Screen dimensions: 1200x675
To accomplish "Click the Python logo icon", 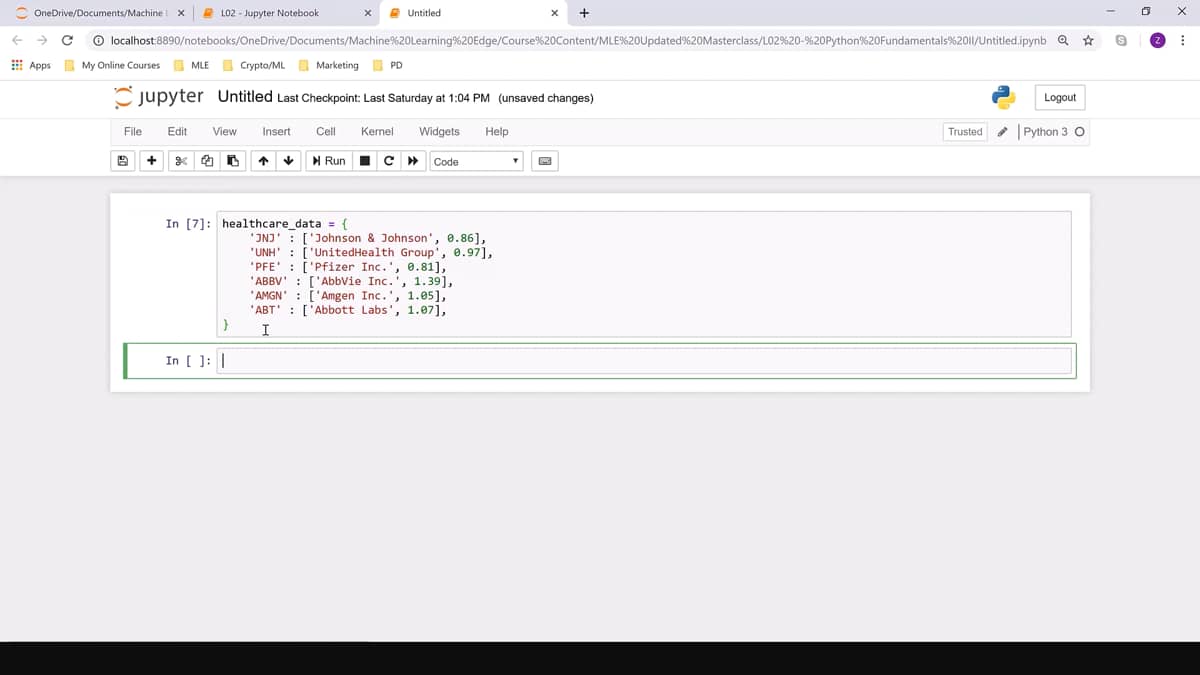I will click(x=1004, y=97).
